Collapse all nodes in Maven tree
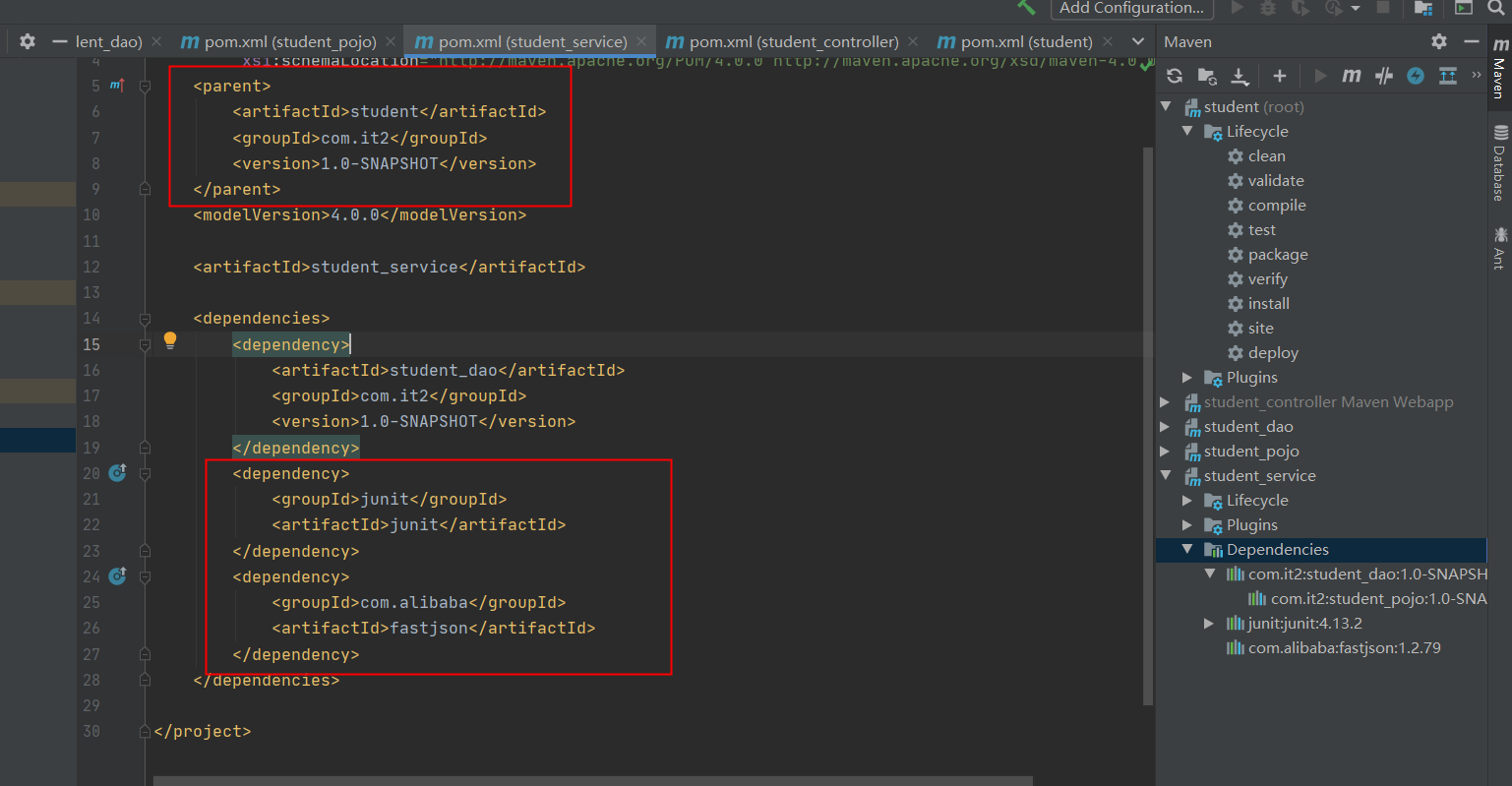The height and width of the screenshot is (786, 1512). point(1448,76)
